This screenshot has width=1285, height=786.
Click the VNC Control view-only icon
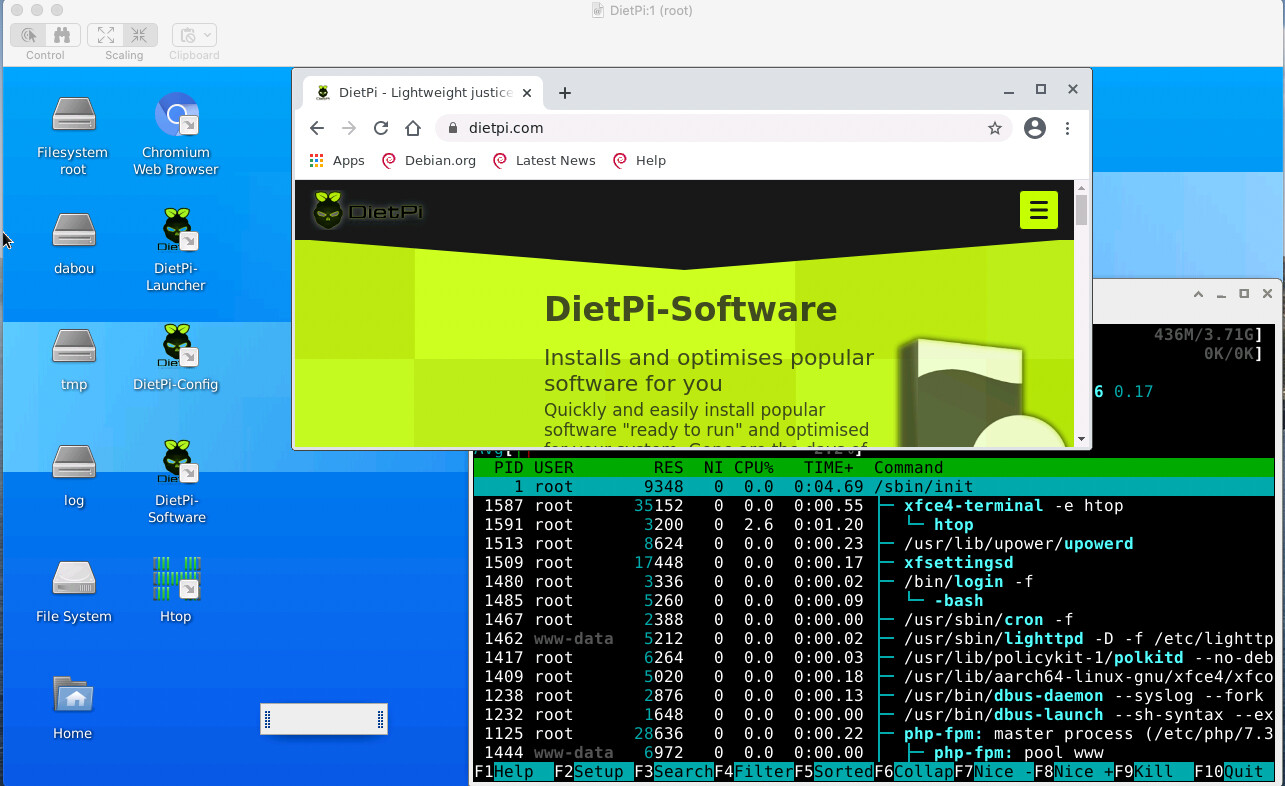[29, 35]
